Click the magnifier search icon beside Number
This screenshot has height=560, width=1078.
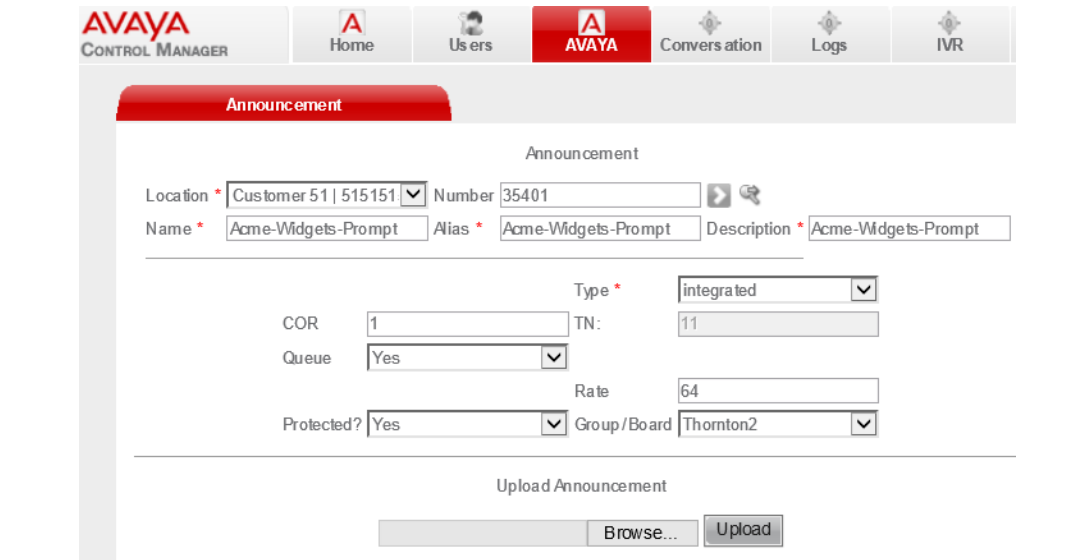(749, 195)
